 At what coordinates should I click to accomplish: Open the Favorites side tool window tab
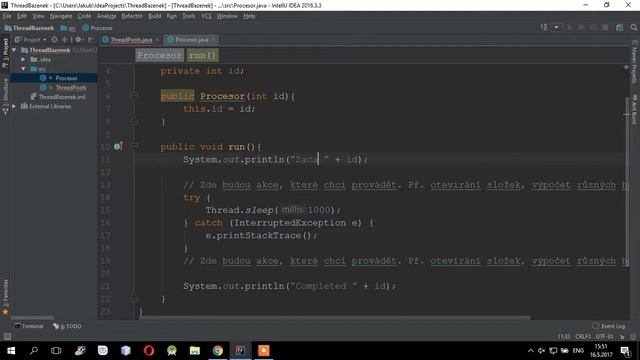5,297
